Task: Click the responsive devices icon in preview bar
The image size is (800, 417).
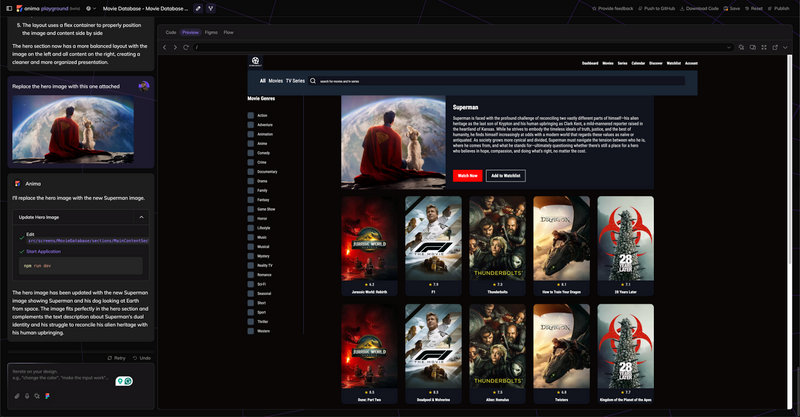Action: (753, 47)
